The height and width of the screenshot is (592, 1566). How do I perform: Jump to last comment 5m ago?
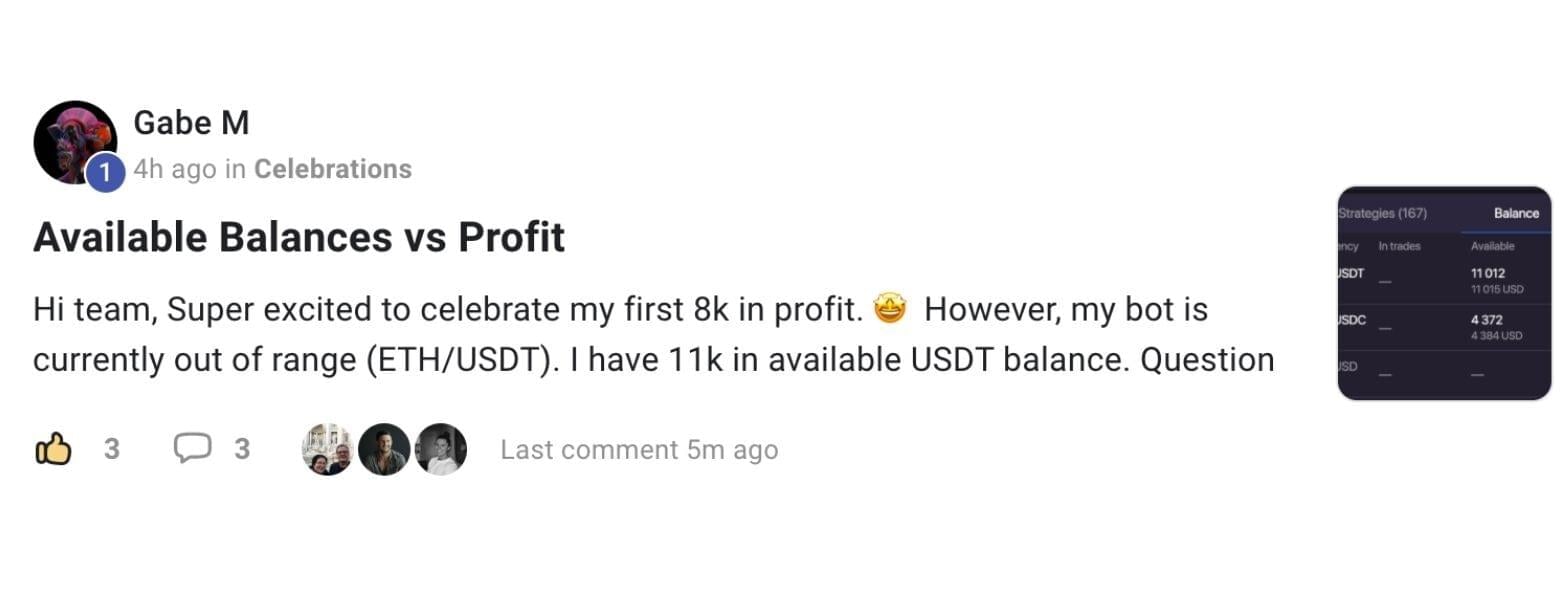click(639, 450)
